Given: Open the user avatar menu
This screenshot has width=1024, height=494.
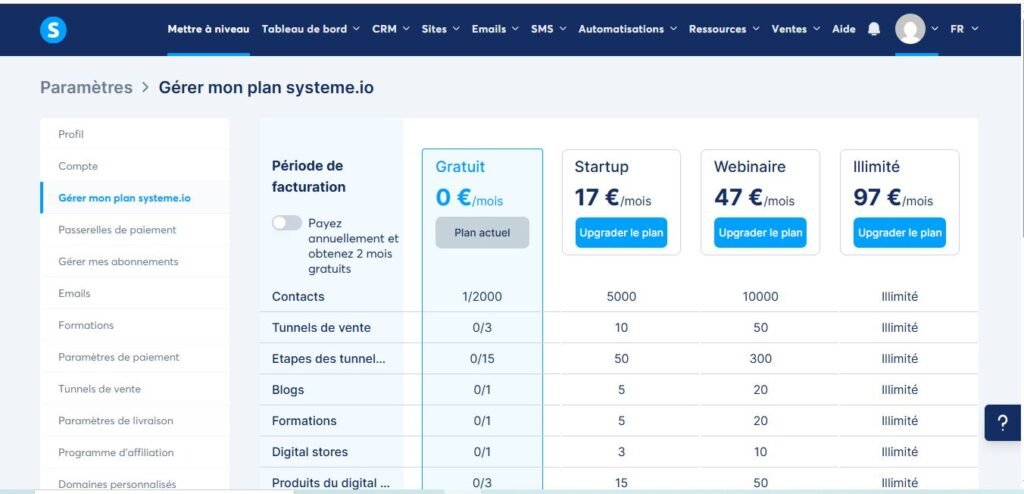Looking at the screenshot, I should (x=910, y=29).
